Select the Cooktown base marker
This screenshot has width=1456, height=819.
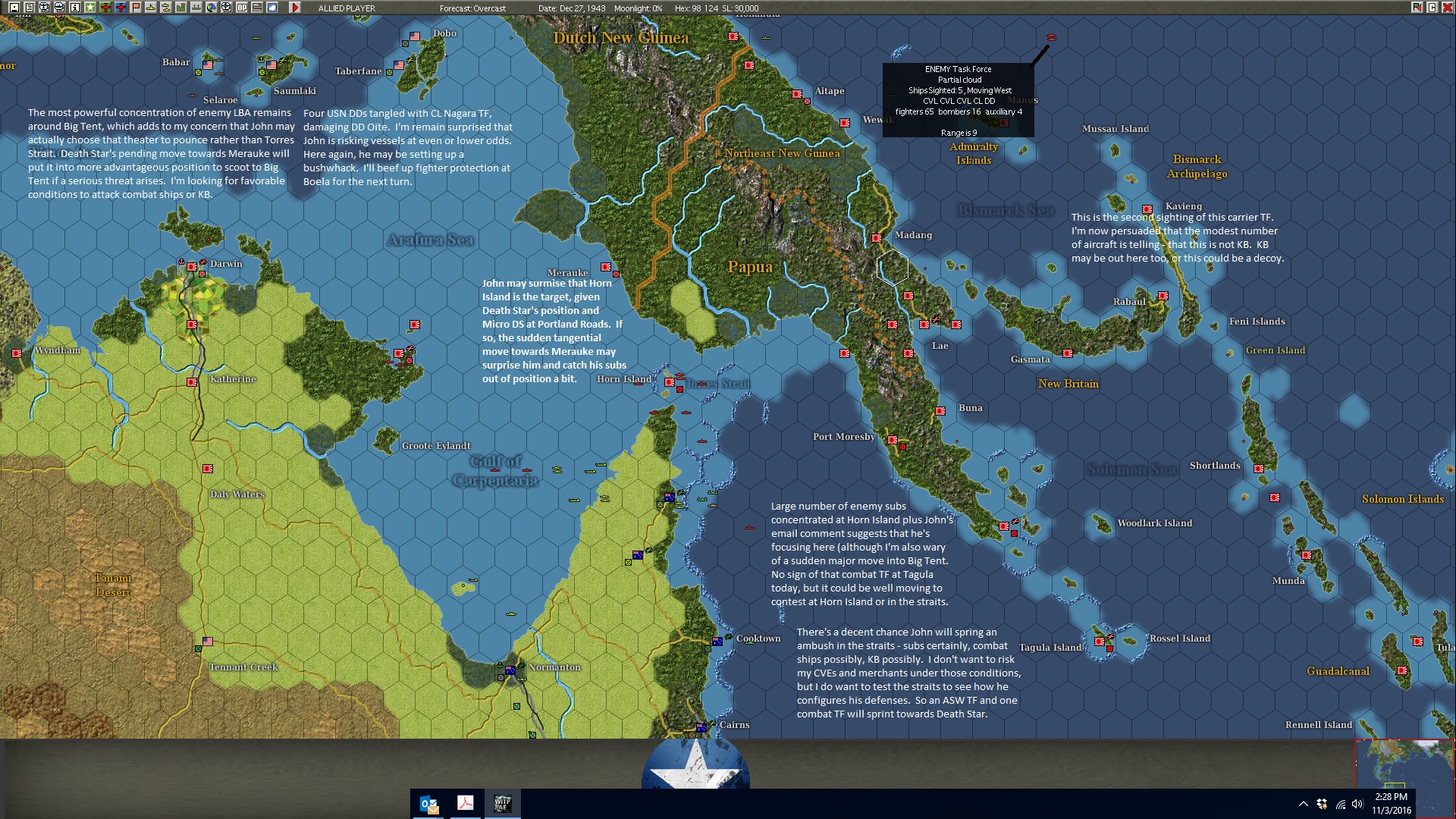click(717, 642)
